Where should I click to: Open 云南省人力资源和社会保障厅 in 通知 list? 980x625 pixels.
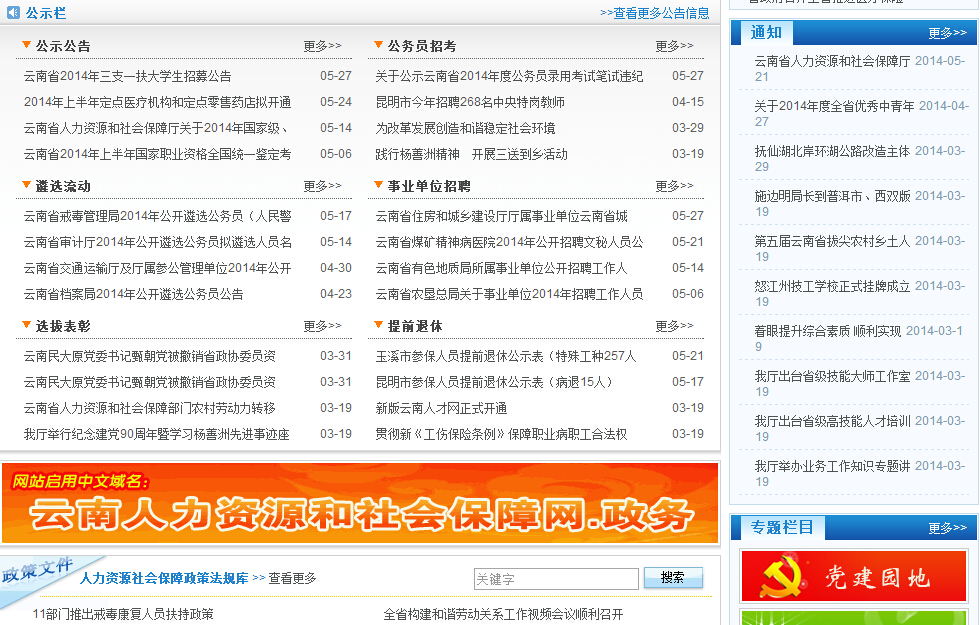click(x=832, y=61)
